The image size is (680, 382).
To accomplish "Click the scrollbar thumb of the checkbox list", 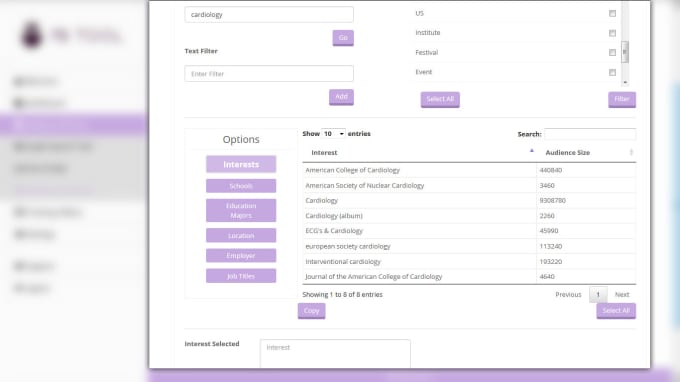I will pyautogui.click(x=625, y=52).
